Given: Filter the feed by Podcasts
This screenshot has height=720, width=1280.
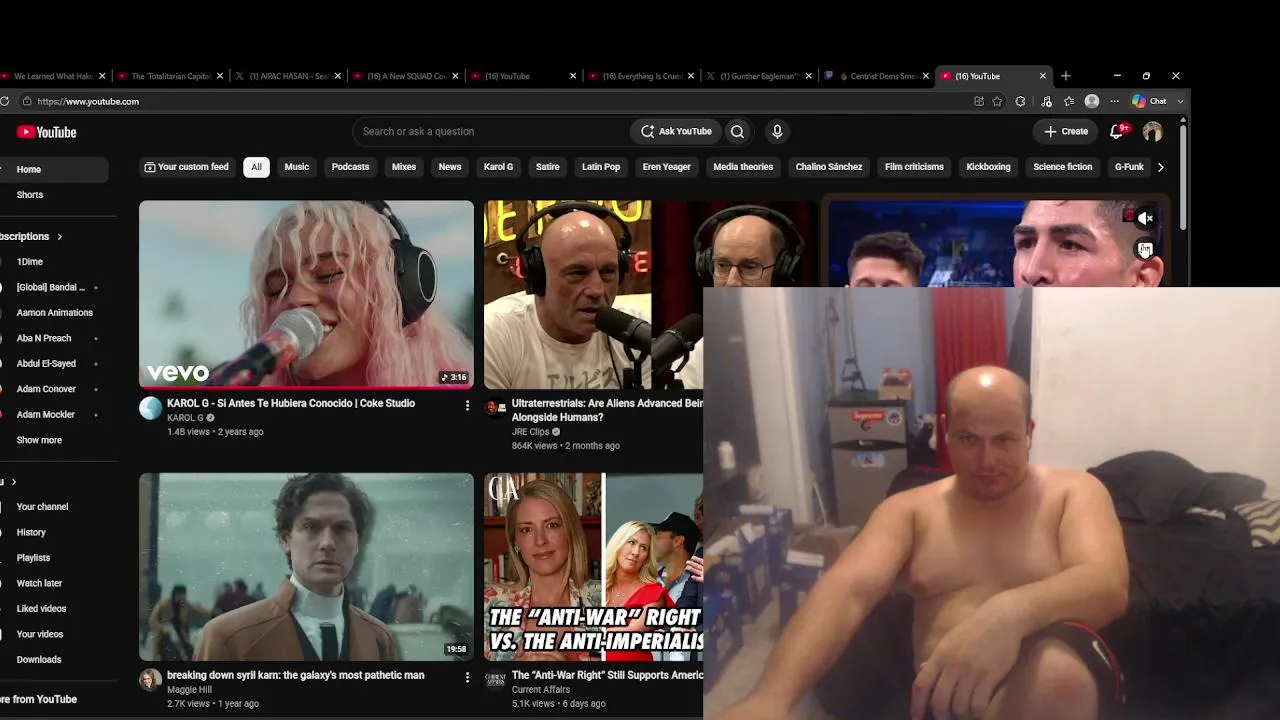Looking at the screenshot, I should [x=350, y=167].
